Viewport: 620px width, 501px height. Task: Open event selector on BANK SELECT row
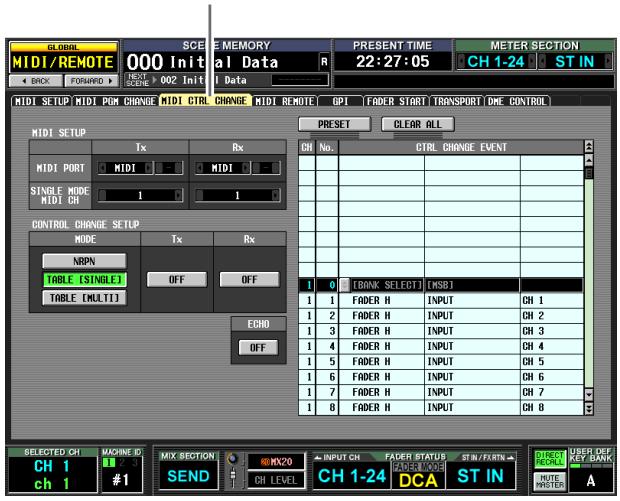pos(345,285)
